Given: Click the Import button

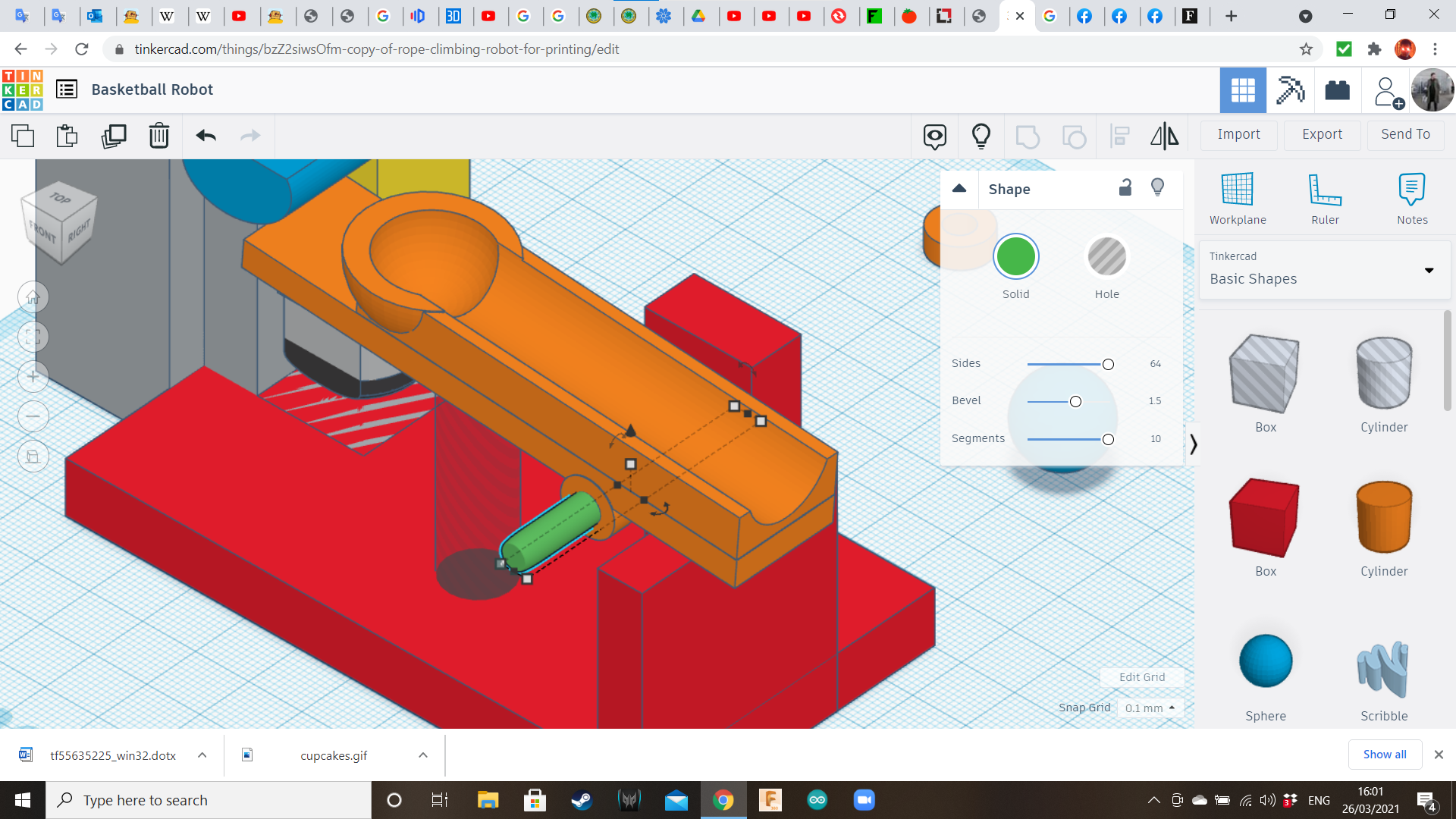Looking at the screenshot, I should pyautogui.click(x=1238, y=134).
